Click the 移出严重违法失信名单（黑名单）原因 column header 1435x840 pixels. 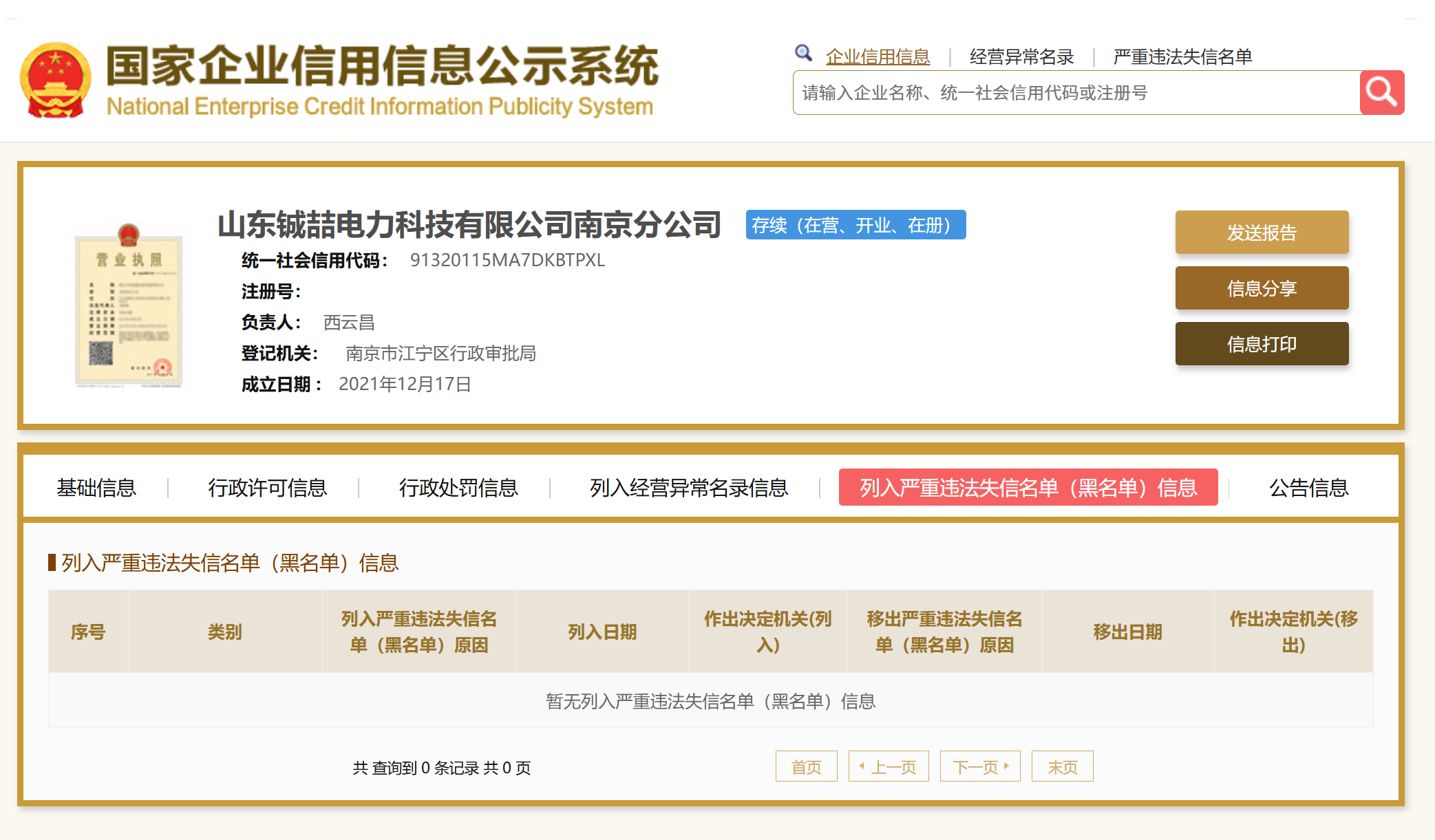(x=945, y=632)
